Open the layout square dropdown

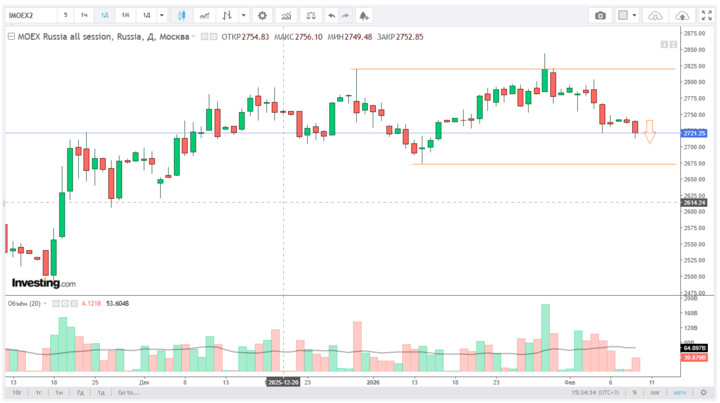[627, 16]
